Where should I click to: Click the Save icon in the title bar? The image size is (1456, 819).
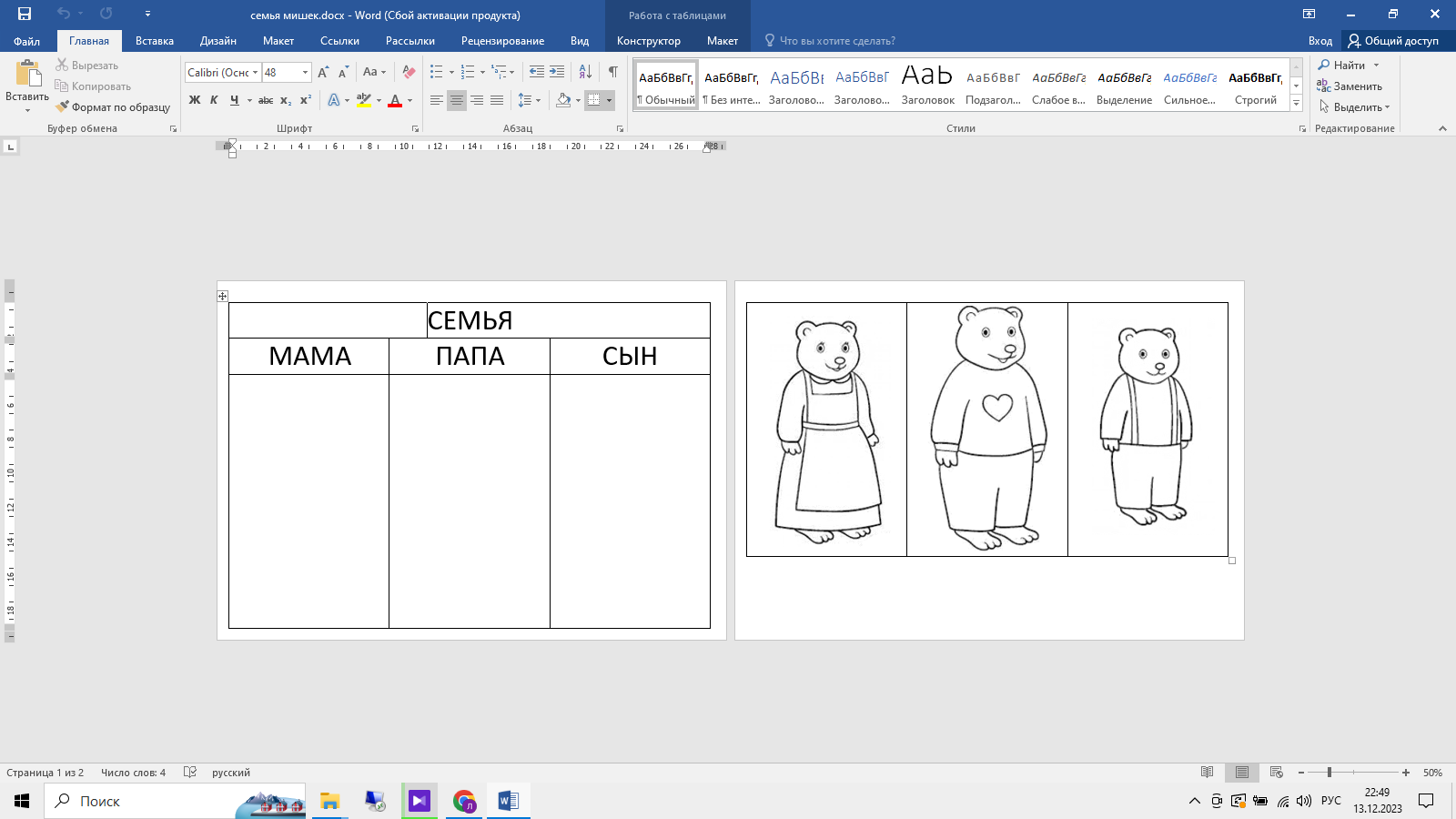point(25,14)
